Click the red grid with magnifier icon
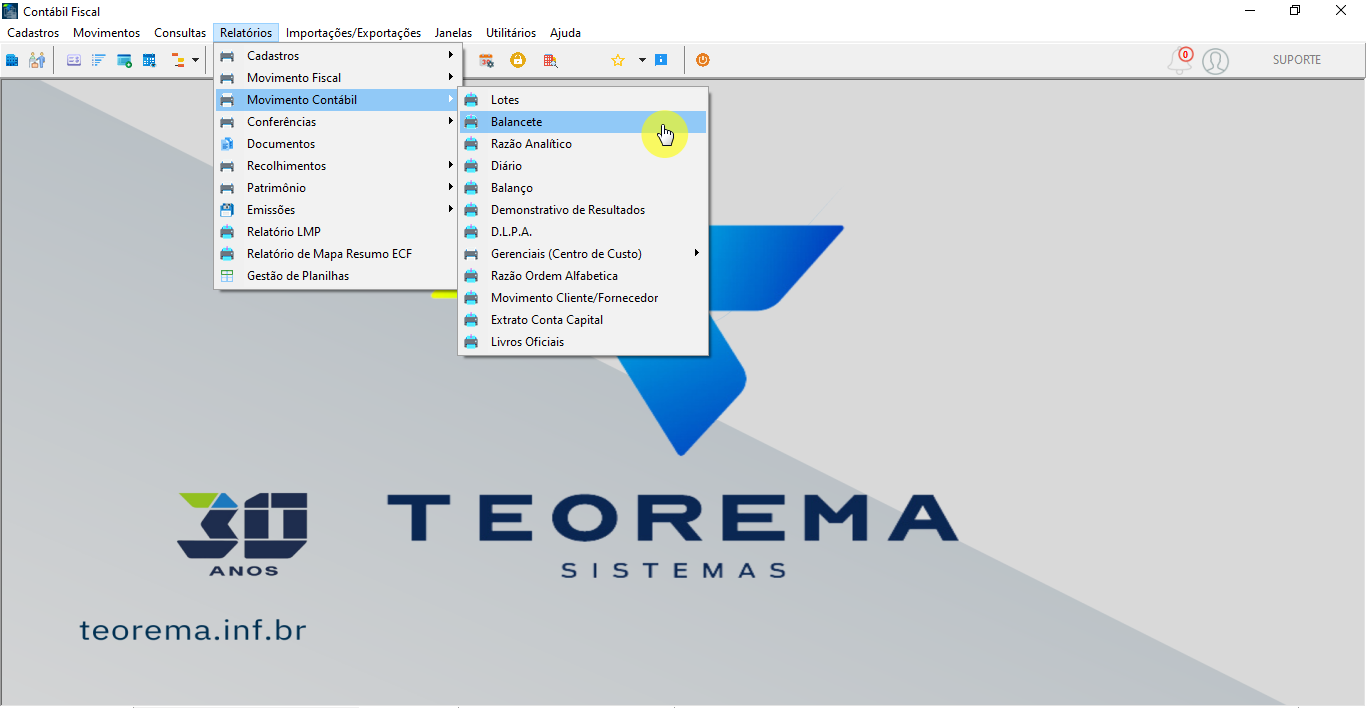Screen dimensions: 1366x708 point(550,60)
